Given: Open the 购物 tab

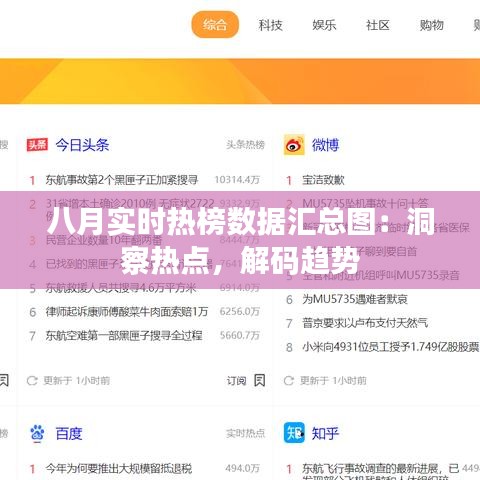Looking at the screenshot, I should (431, 25).
